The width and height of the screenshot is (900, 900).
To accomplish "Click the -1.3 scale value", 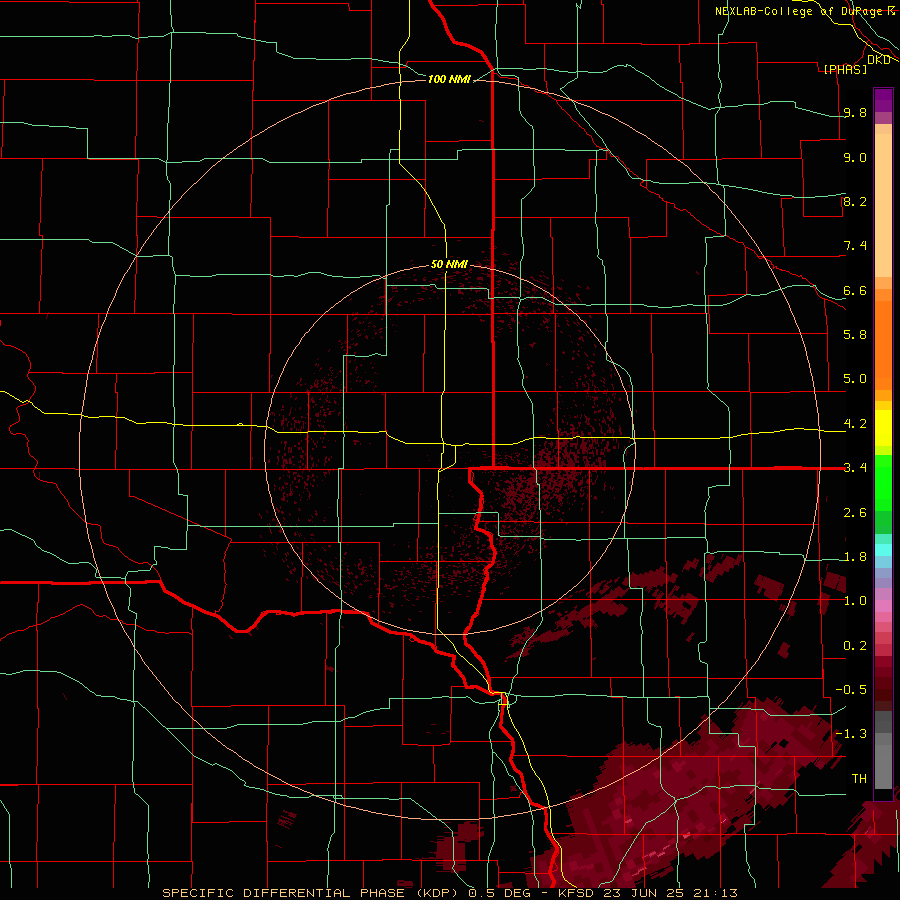I will point(851,734).
